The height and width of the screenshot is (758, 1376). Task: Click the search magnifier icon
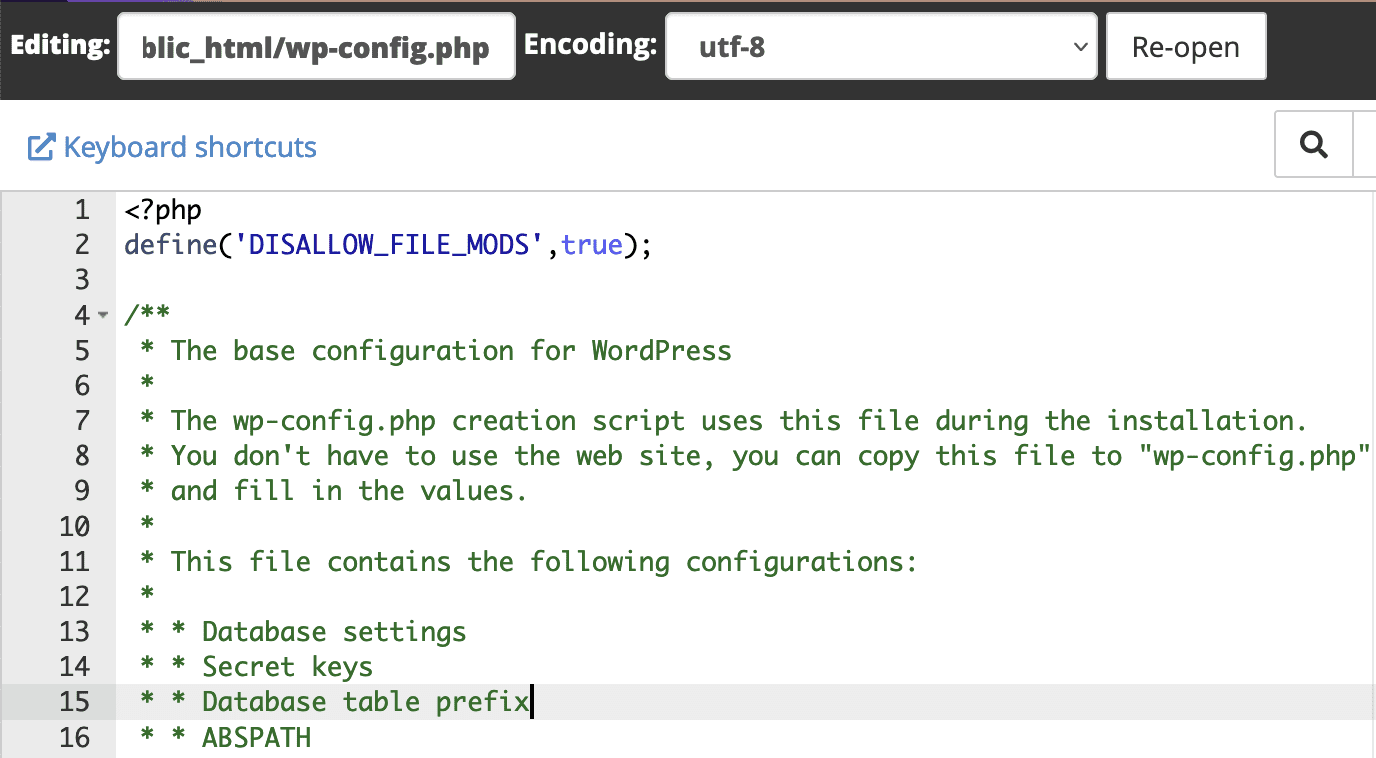[x=1313, y=144]
